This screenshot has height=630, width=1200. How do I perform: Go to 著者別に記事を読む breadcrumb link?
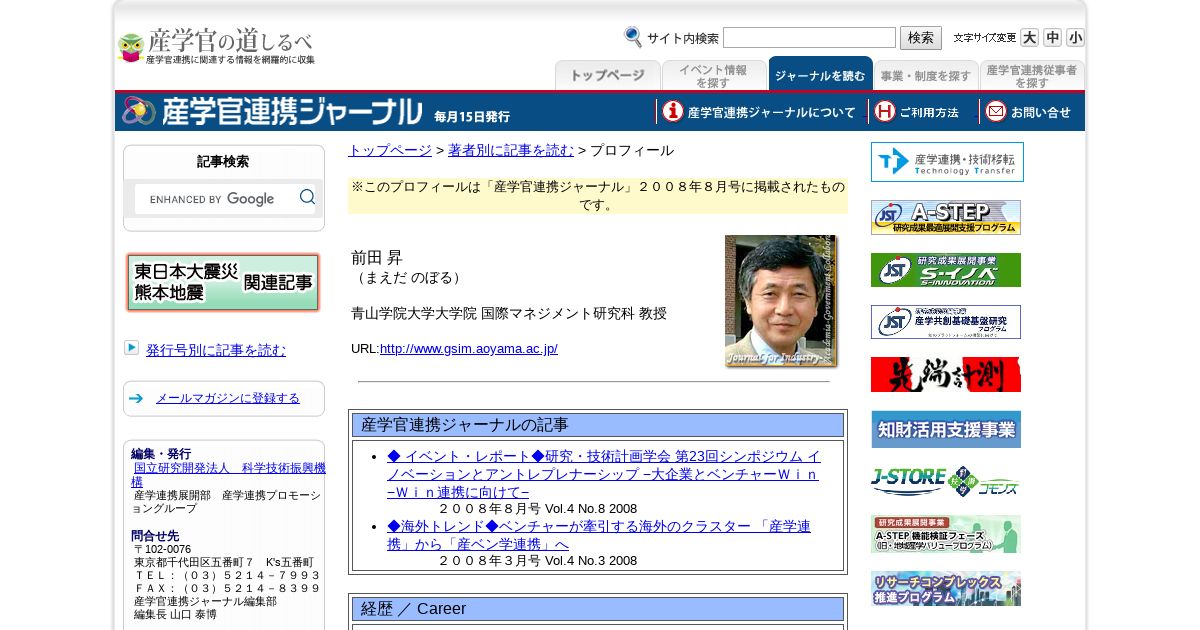tap(511, 150)
